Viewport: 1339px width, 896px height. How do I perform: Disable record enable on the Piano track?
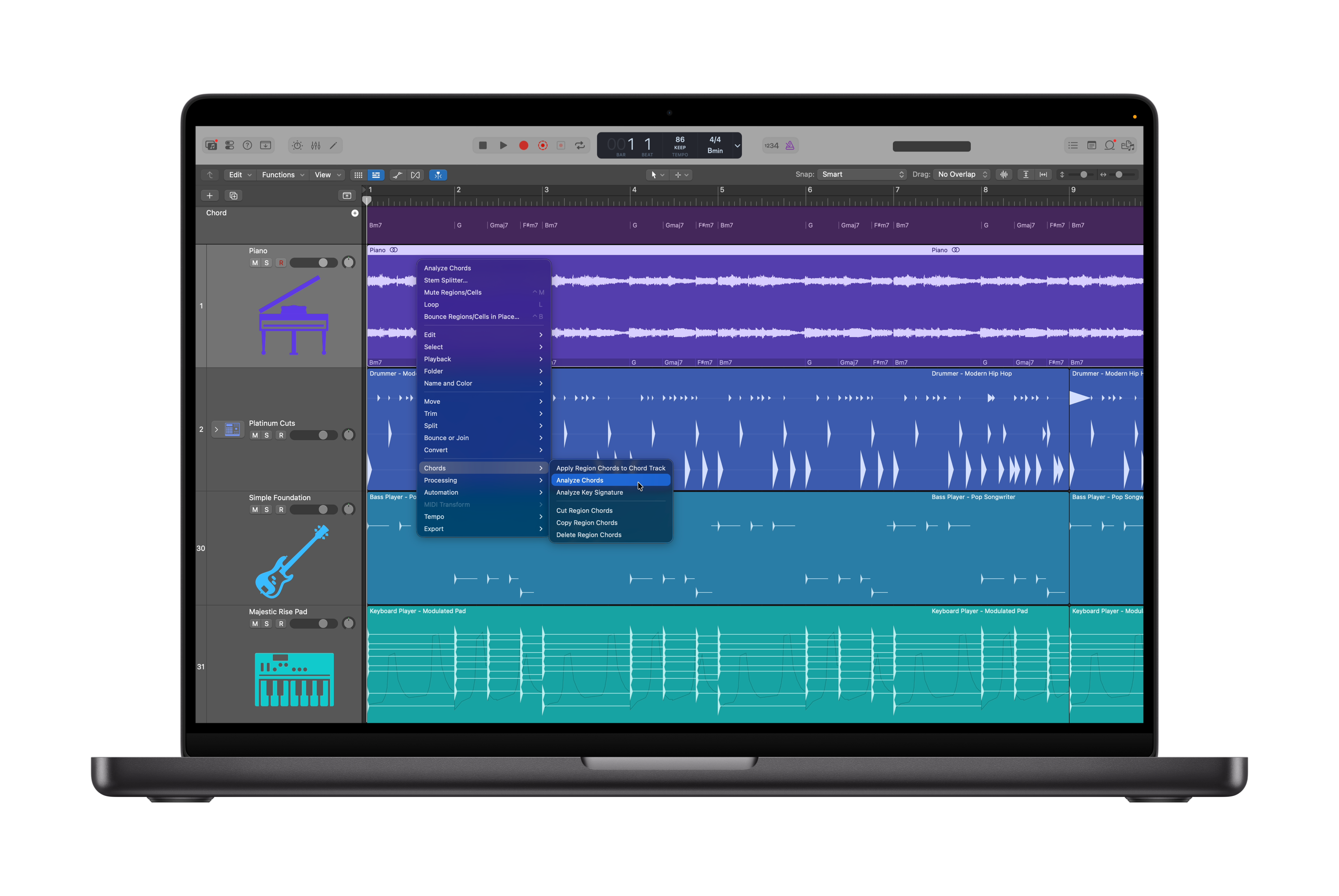281,262
